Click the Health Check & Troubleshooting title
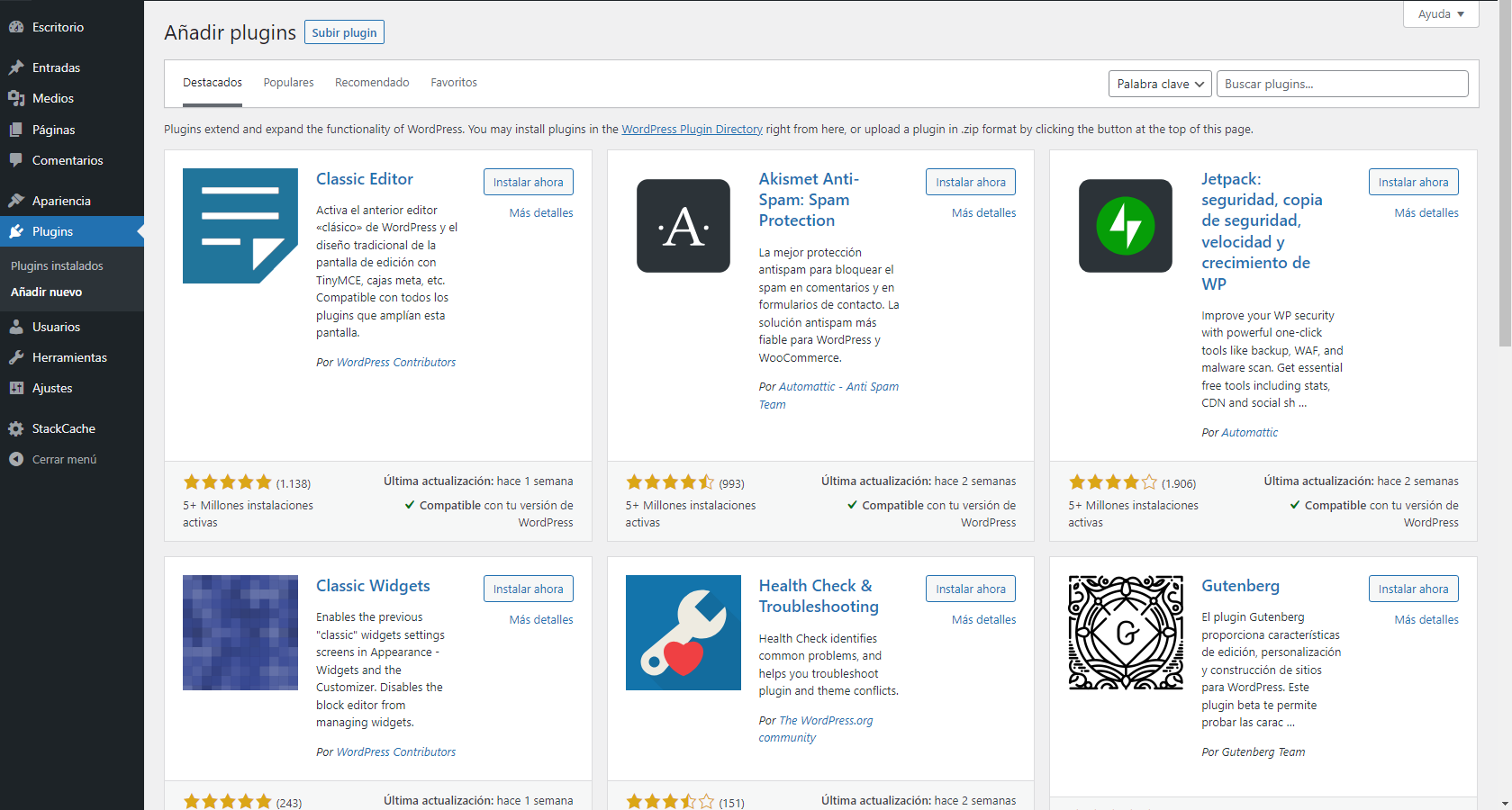1512x810 pixels. [x=819, y=596]
